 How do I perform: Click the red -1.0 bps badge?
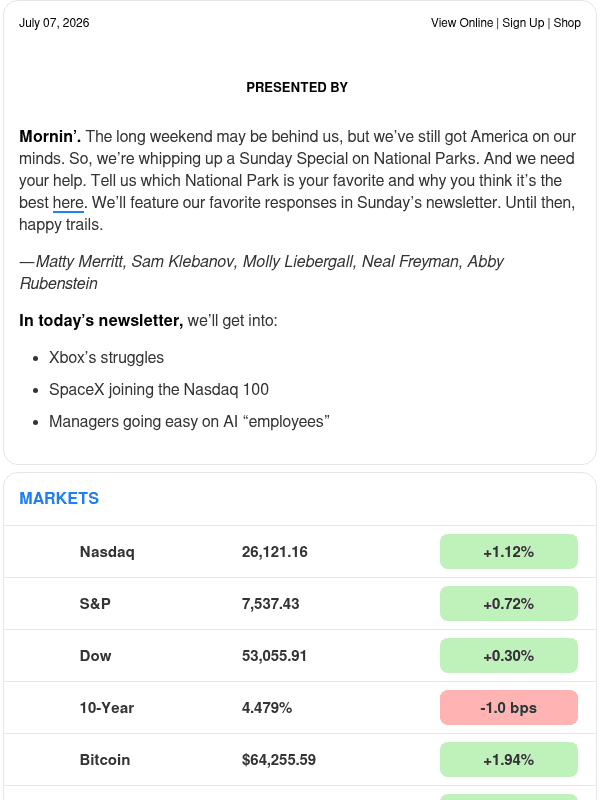(x=509, y=708)
